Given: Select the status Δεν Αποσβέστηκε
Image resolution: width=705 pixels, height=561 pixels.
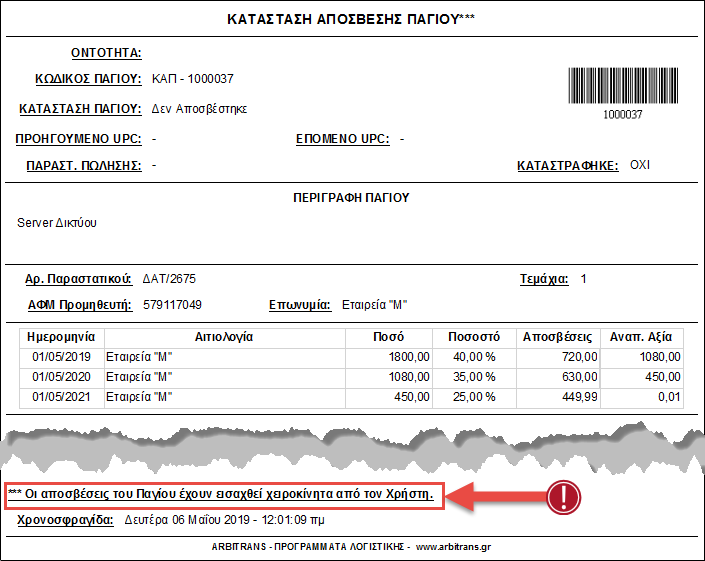Looking at the screenshot, I should pyautogui.click(x=199, y=109).
